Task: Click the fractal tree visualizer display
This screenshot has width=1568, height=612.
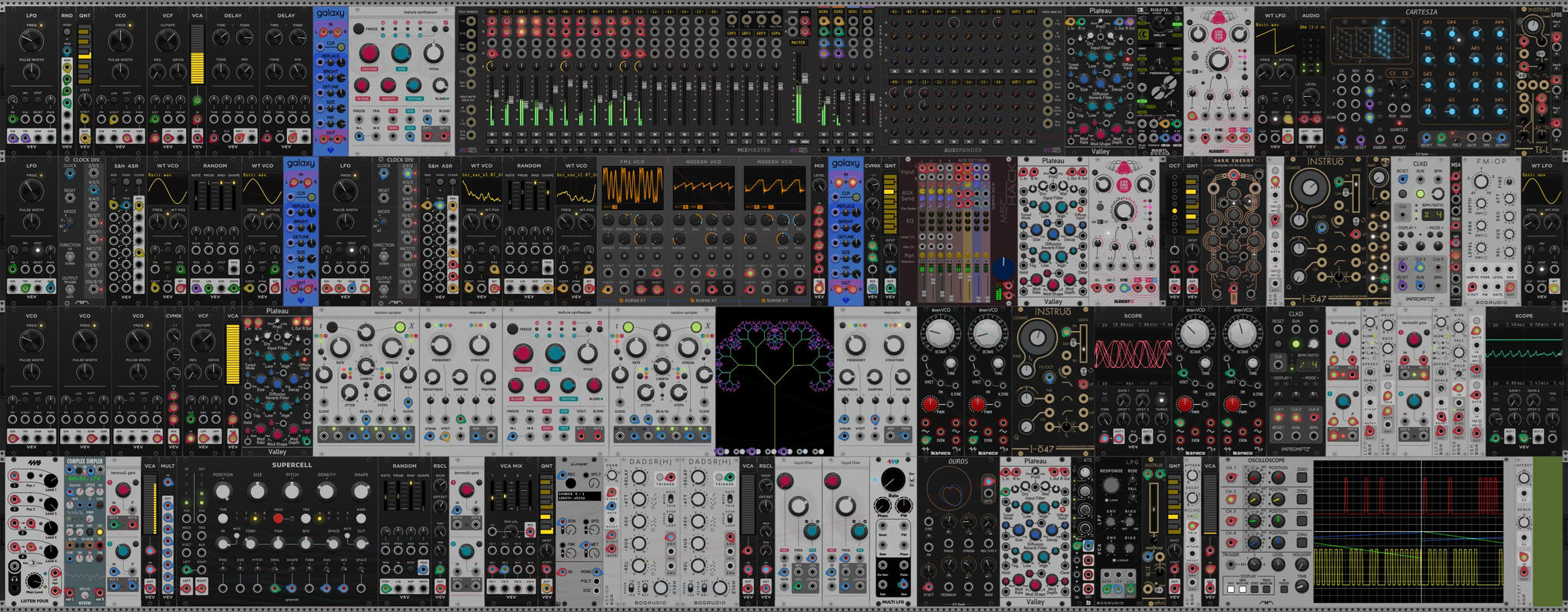Action: [x=774, y=377]
